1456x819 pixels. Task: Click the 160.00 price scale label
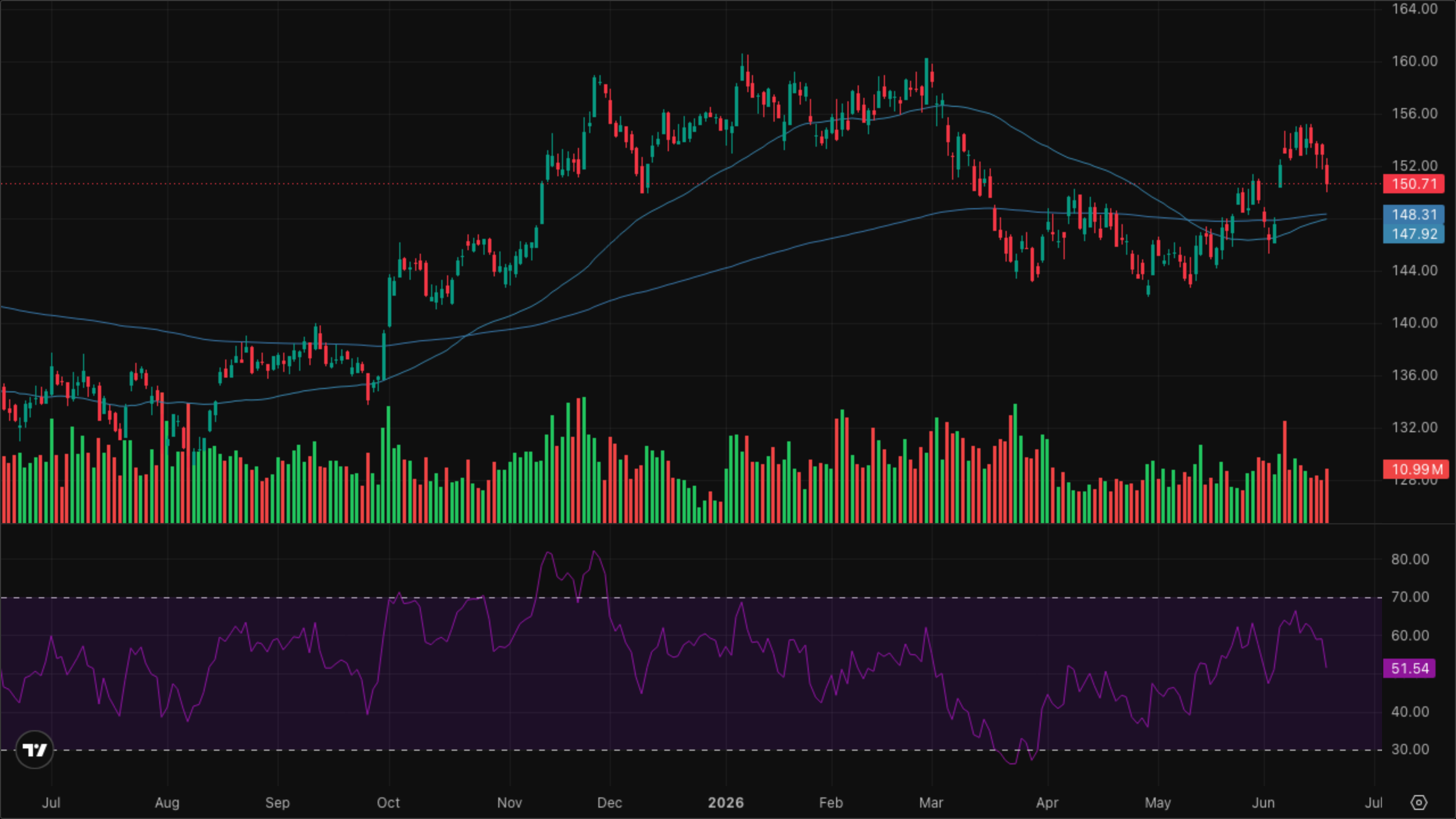tap(1414, 61)
